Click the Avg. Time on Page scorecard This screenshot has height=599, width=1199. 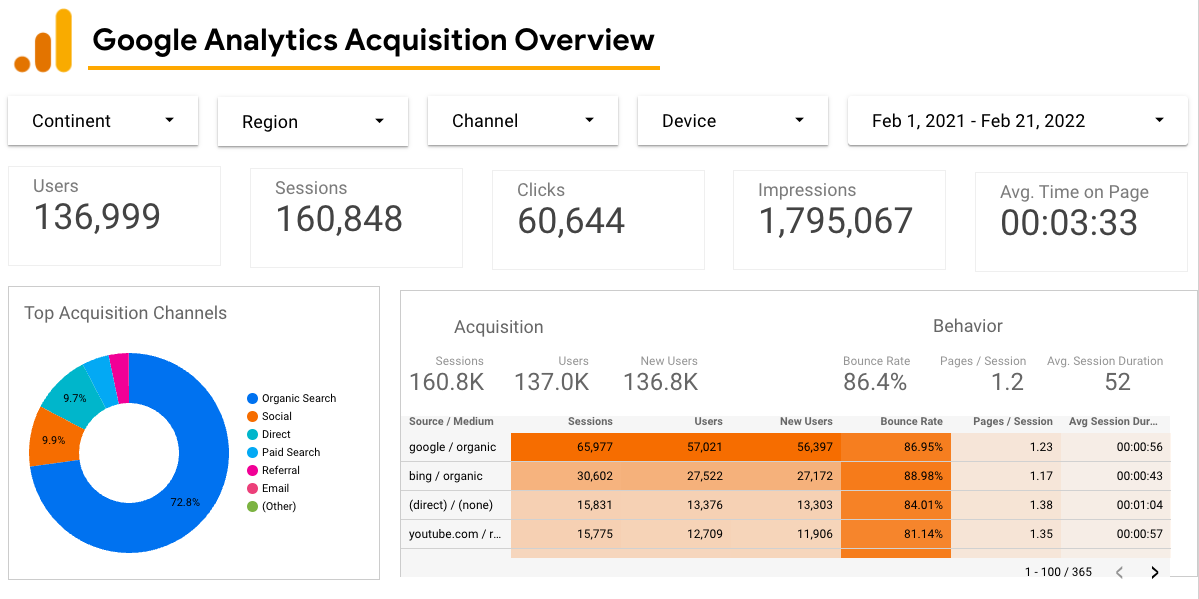click(1081, 221)
